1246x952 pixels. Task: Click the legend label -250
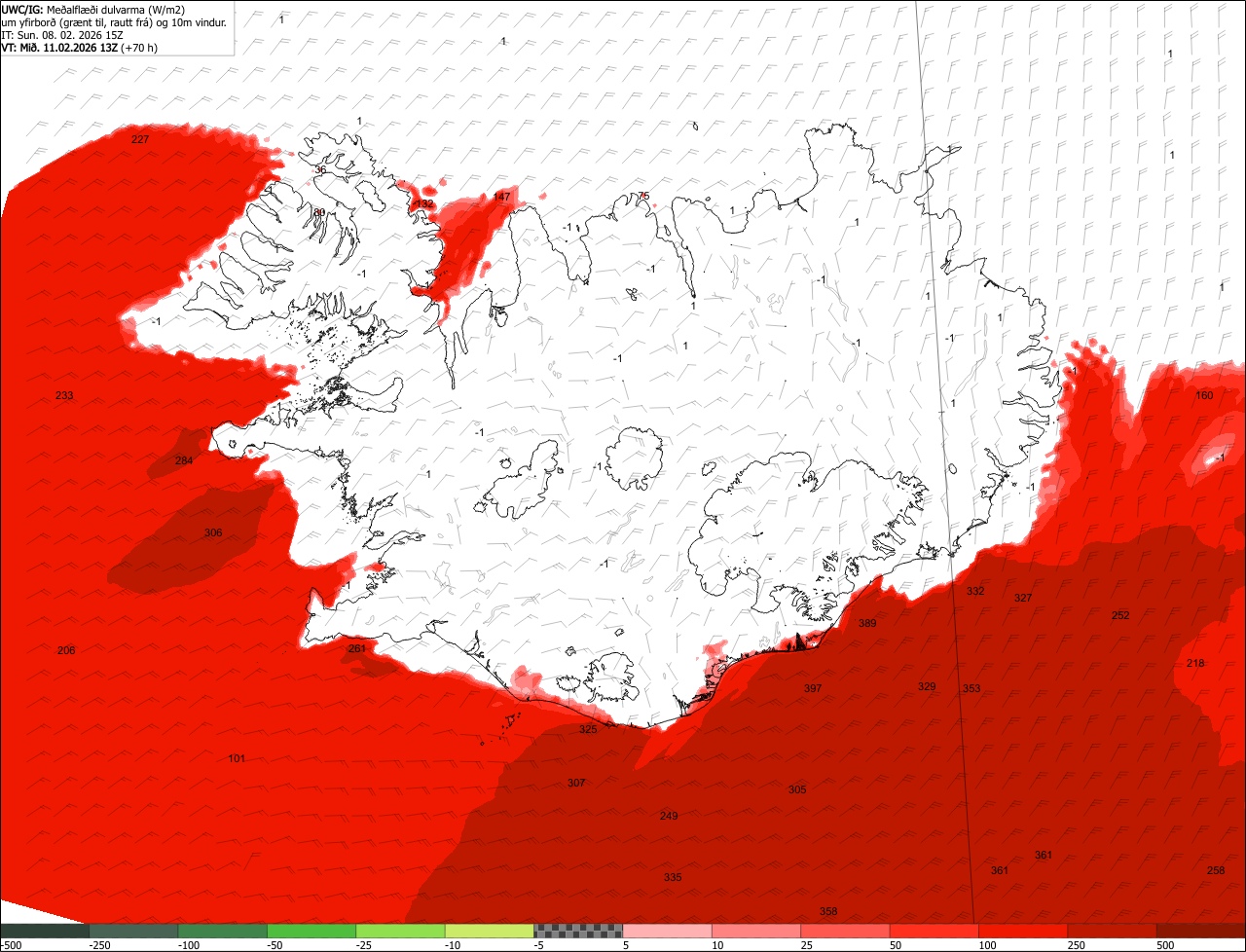coord(100,945)
